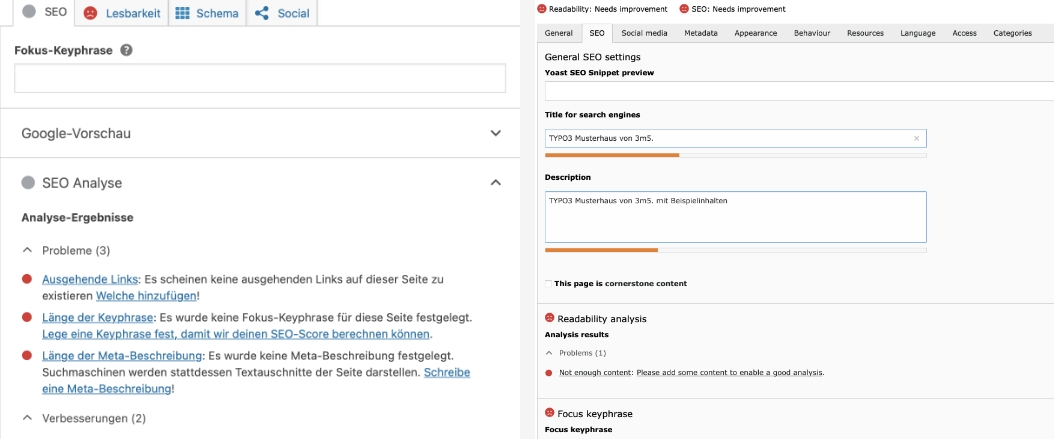Click the description length orange progress bar
The height and width of the screenshot is (439, 1054).
point(601,250)
